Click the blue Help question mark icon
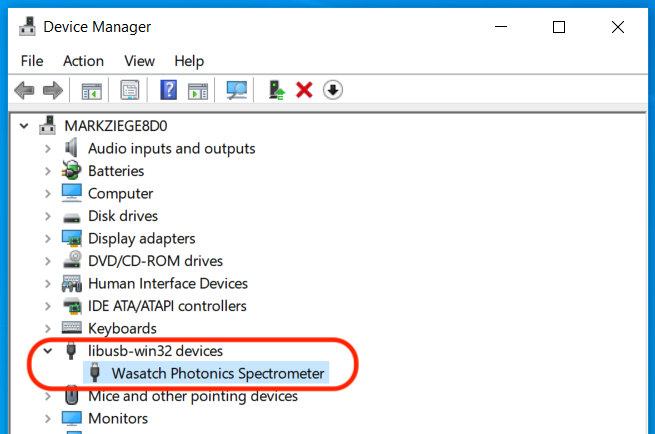 tap(168, 91)
